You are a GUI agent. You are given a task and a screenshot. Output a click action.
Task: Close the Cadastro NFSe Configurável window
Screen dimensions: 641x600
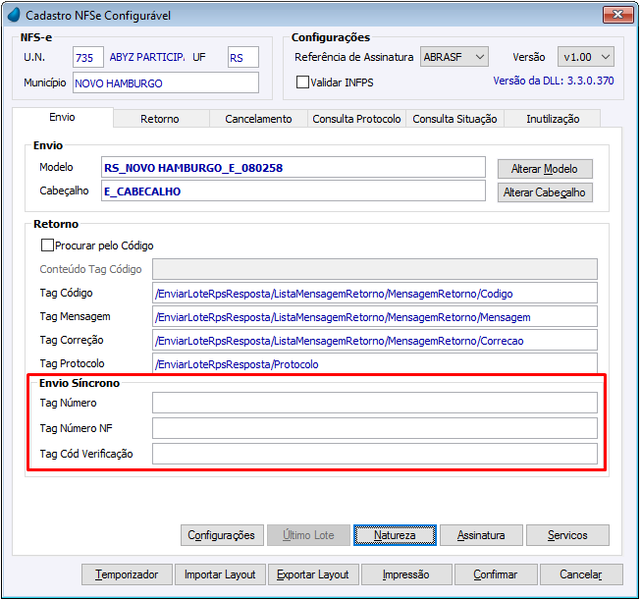coord(618,15)
